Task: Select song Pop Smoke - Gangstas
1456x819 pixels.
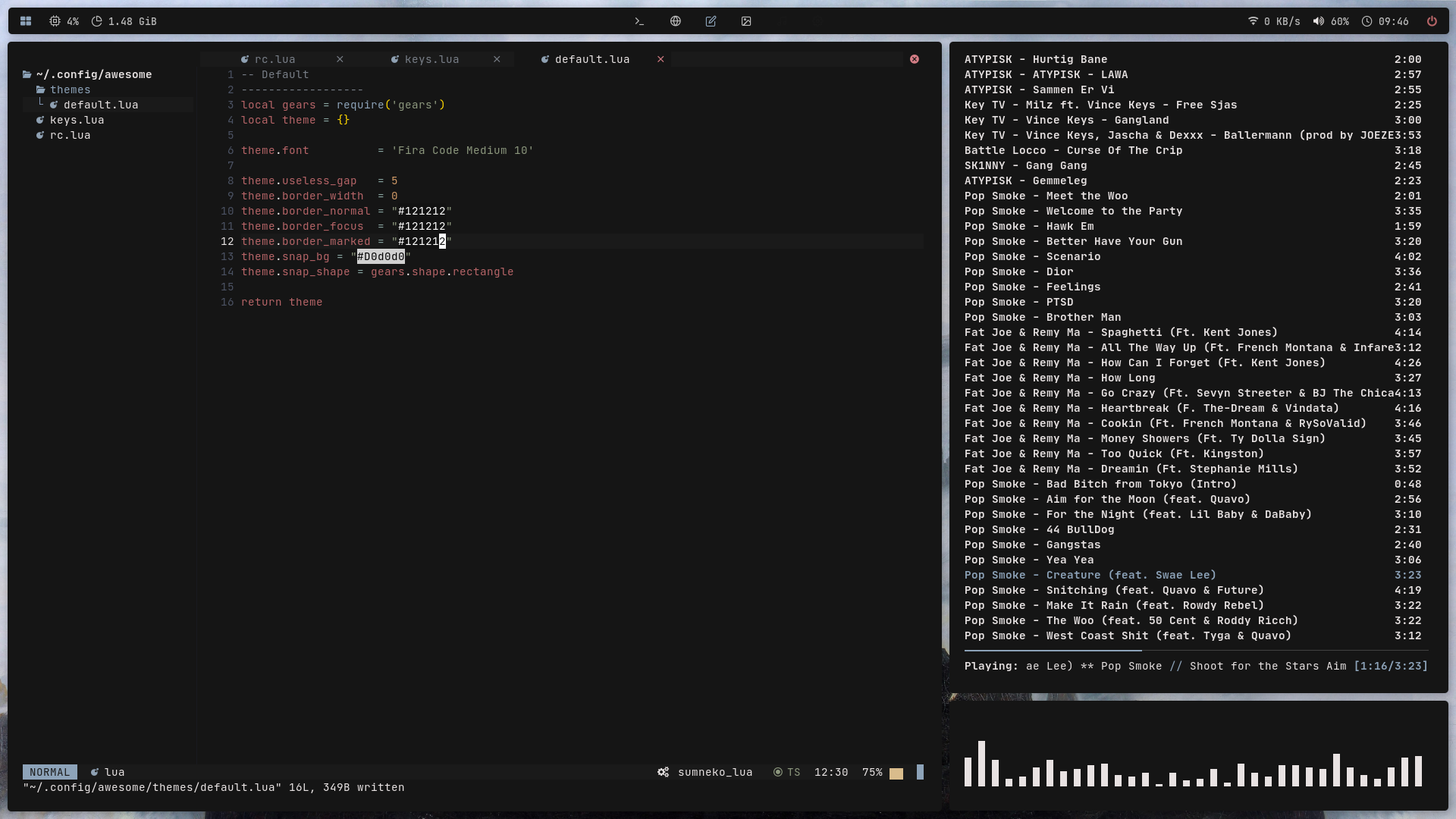Action: pos(1193,544)
